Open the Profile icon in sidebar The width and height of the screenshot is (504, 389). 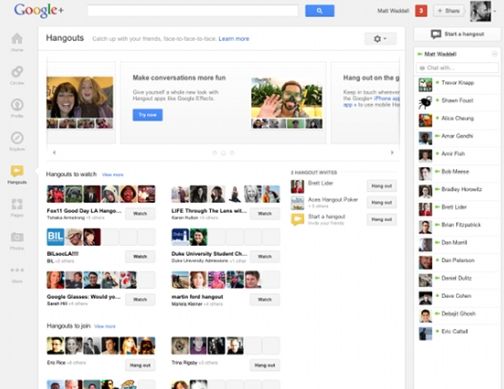pyautogui.click(x=17, y=105)
